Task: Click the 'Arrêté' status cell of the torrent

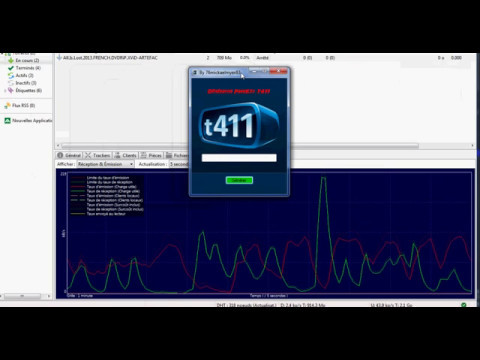Action: pyautogui.click(x=263, y=58)
